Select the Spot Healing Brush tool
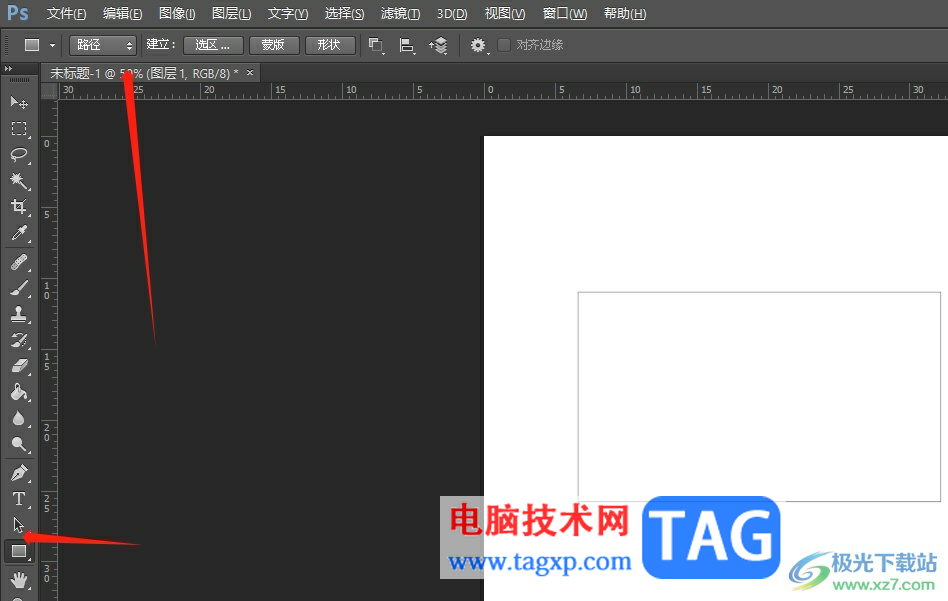The width and height of the screenshot is (948, 601). pyautogui.click(x=19, y=262)
